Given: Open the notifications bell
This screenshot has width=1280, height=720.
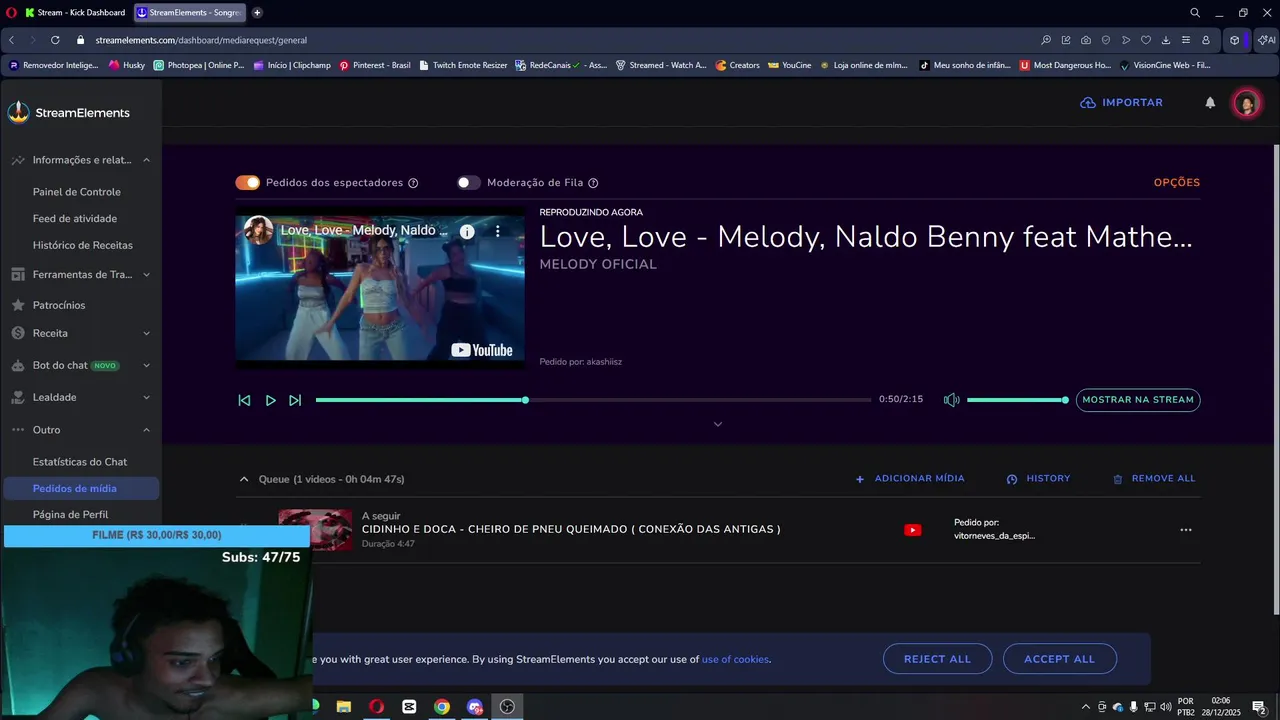Looking at the screenshot, I should [1210, 103].
